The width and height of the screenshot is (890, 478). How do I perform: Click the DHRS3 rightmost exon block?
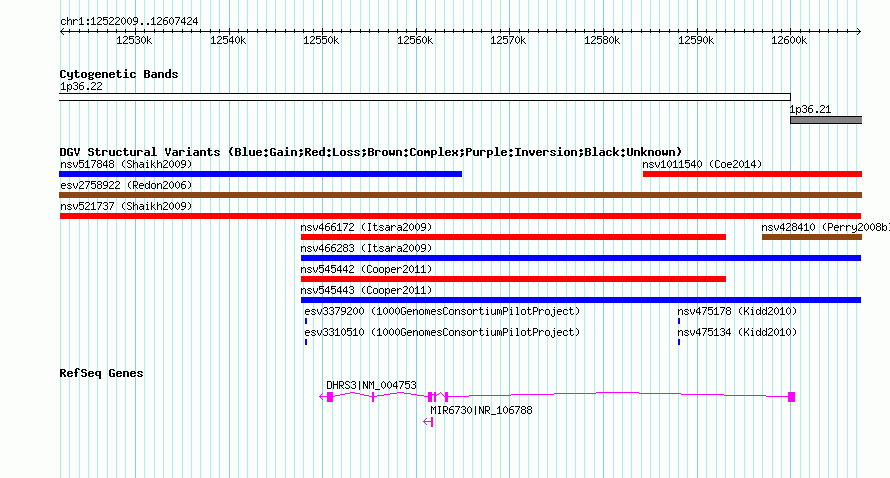(792, 397)
